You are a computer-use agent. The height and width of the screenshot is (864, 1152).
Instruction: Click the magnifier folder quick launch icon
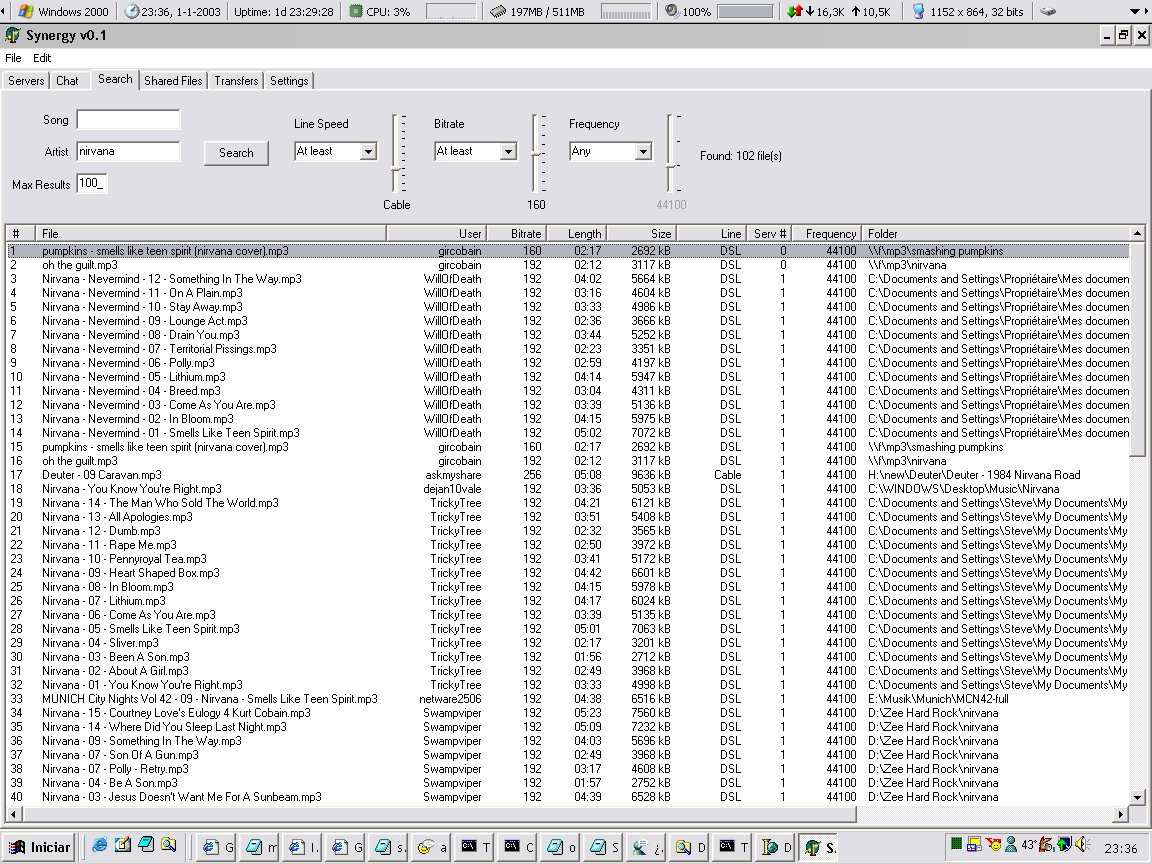169,846
